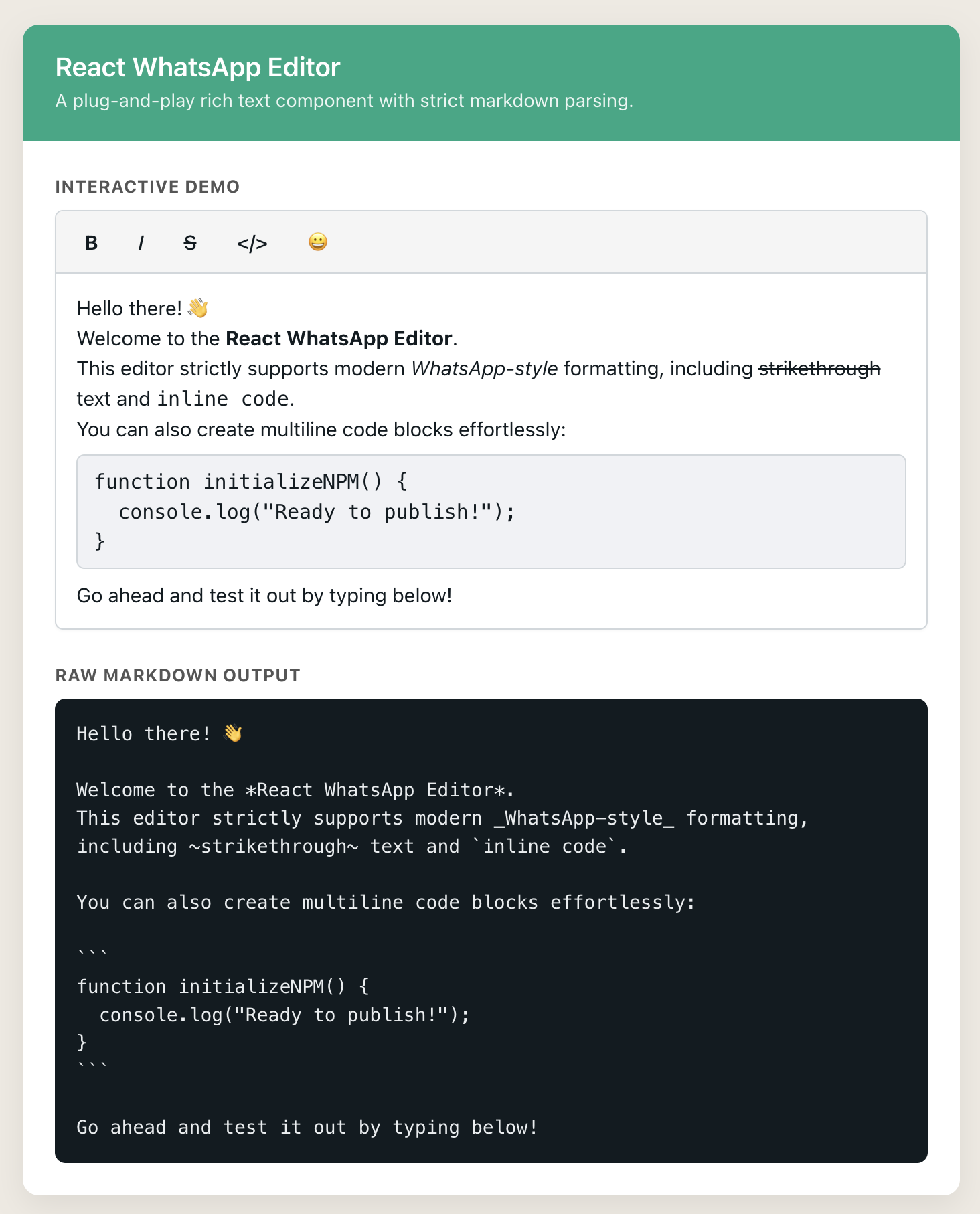Apply bold formatting in the editor toolbar

pos(91,243)
